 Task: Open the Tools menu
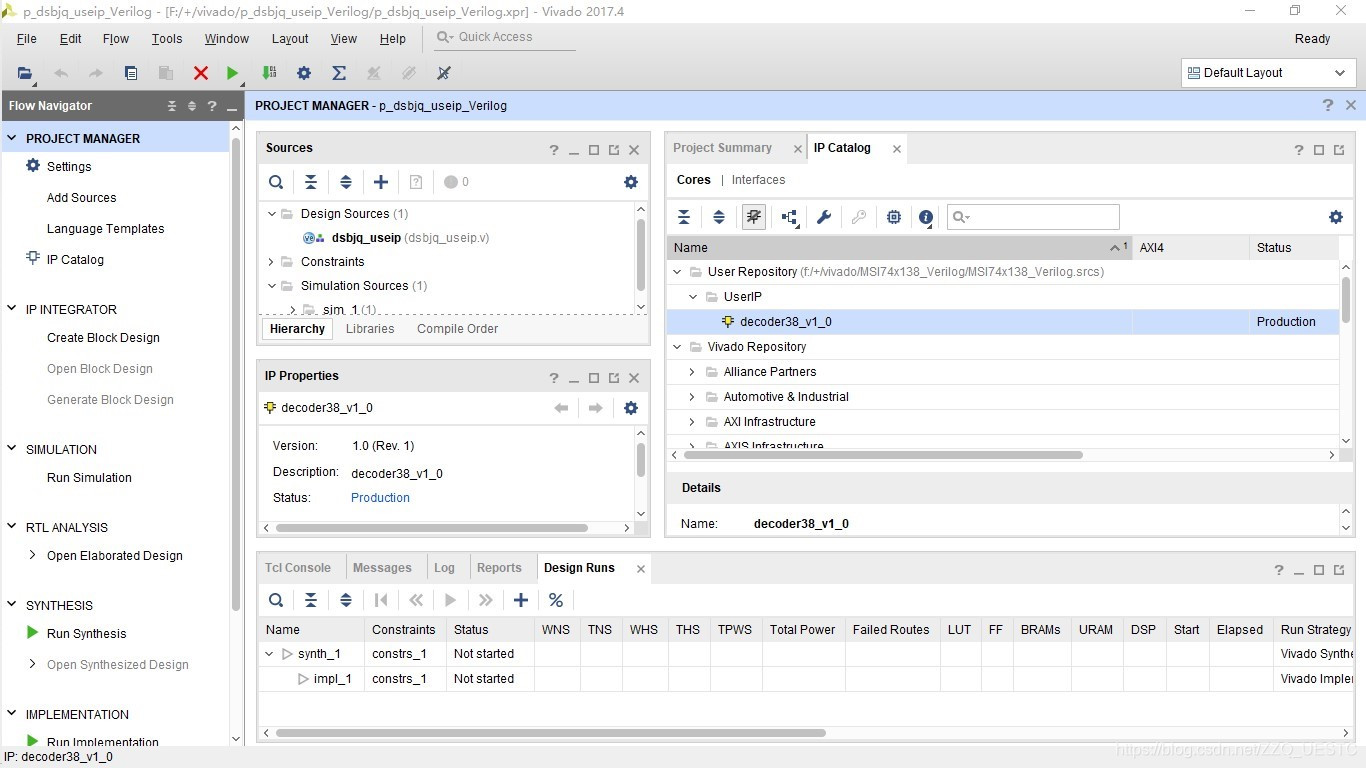[167, 39]
